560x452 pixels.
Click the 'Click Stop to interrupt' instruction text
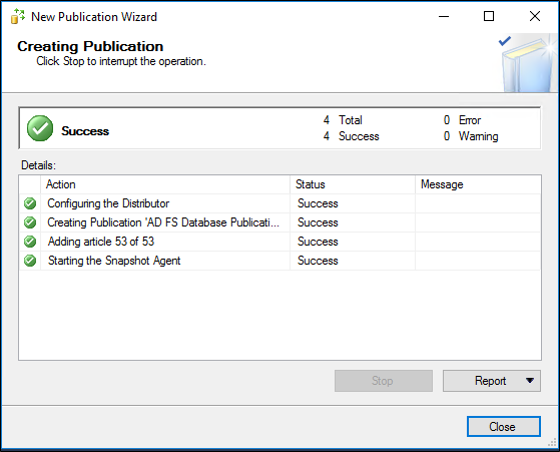(121, 61)
